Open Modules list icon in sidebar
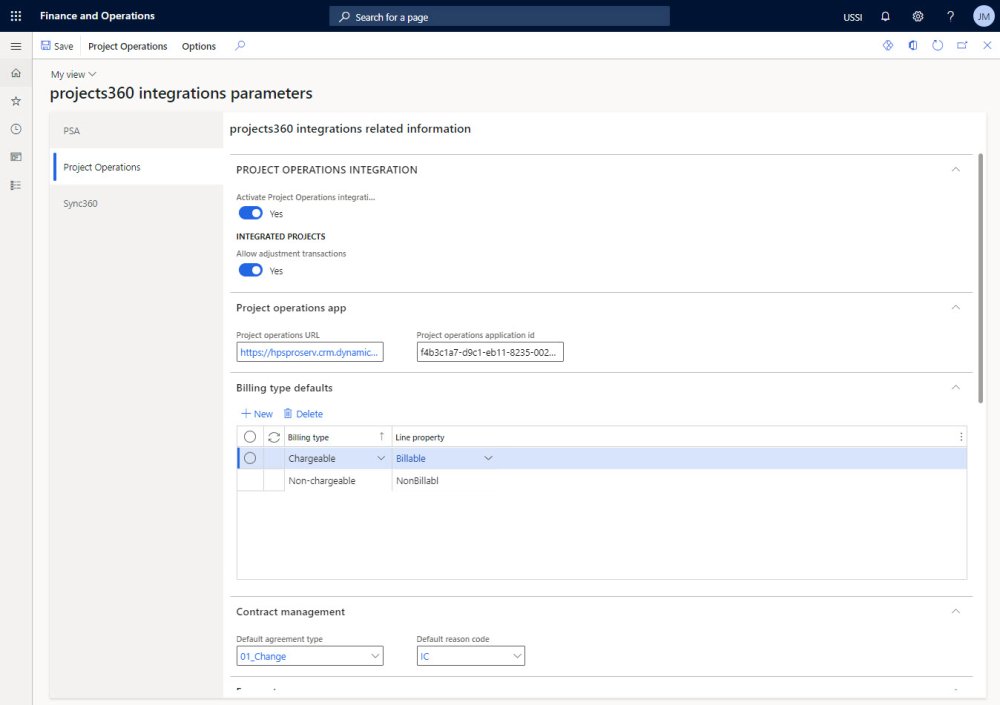The image size is (1000, 705). (x=16, y=185)
